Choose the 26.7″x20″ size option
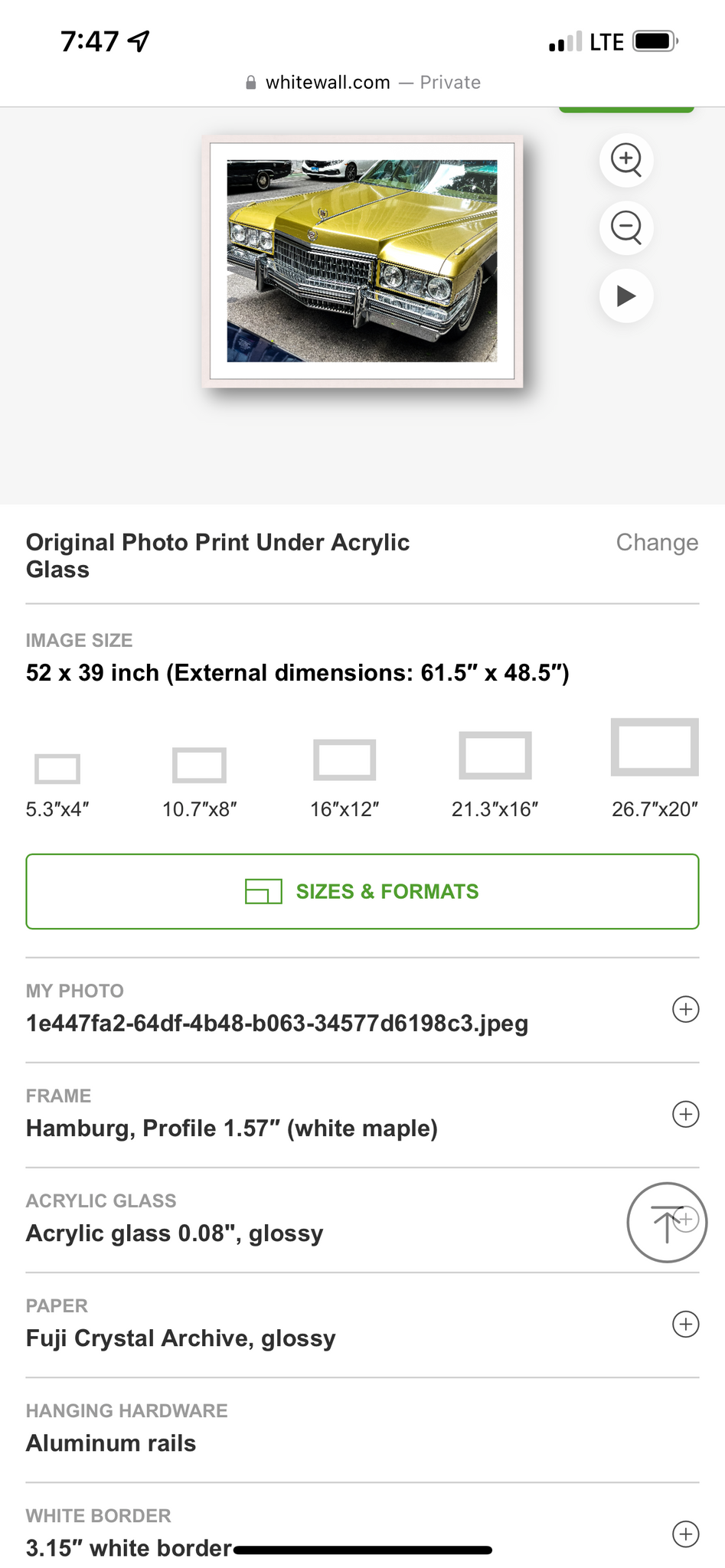Screen dimensions: 725x1568 click(655, 747)
